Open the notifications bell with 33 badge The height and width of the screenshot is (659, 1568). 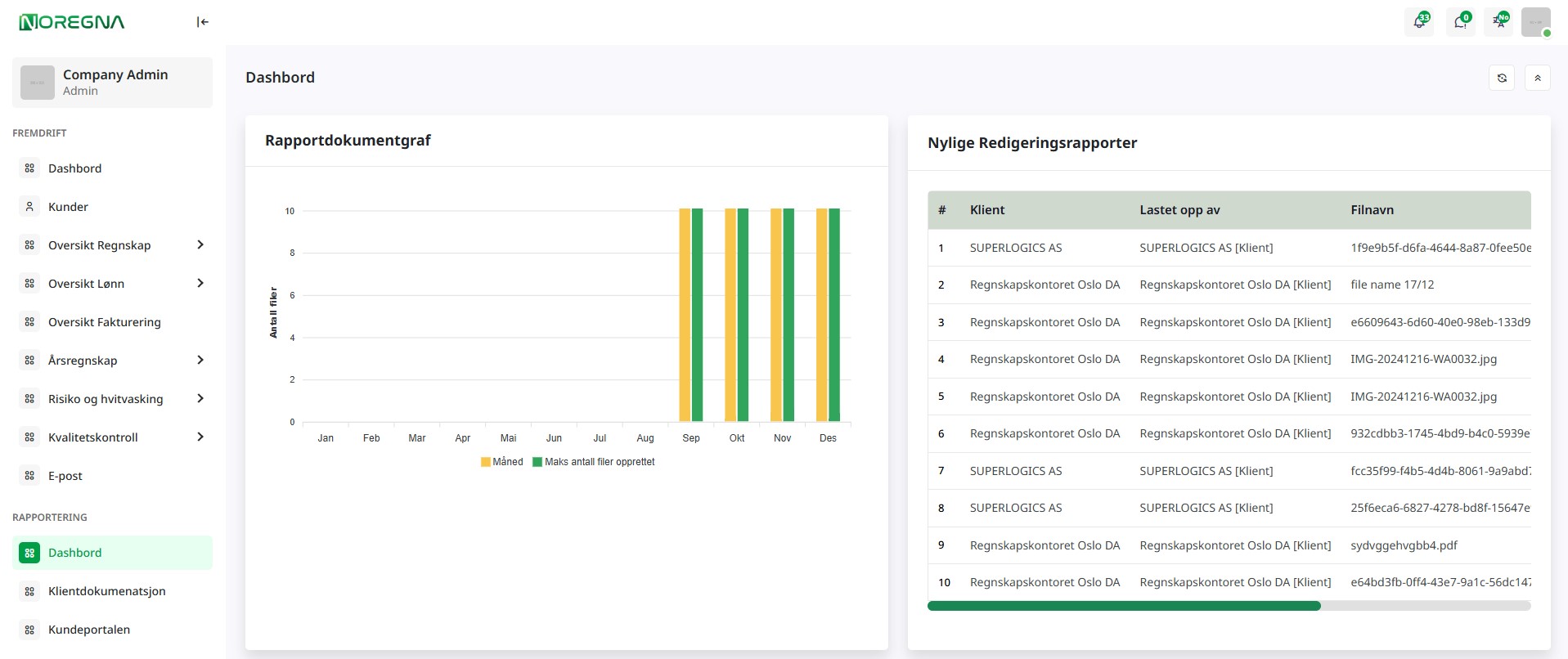pos(1419,22)
